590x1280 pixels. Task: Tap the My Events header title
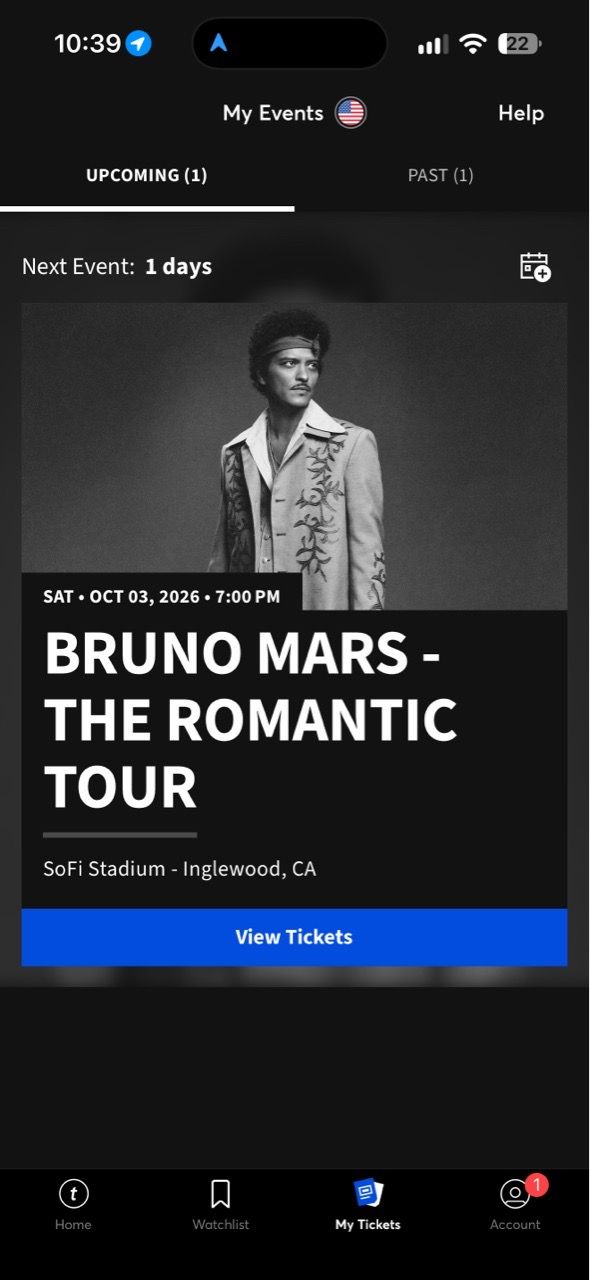[273, 113]
